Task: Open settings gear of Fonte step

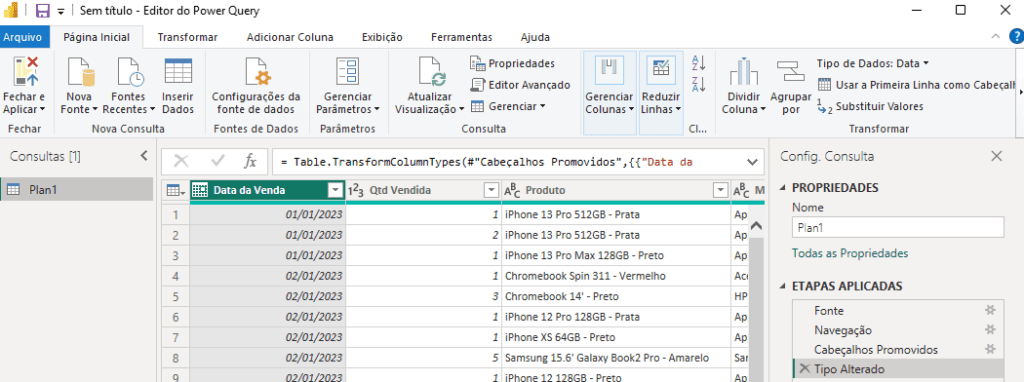Action: pyautogui.click(x=990, y=311)
